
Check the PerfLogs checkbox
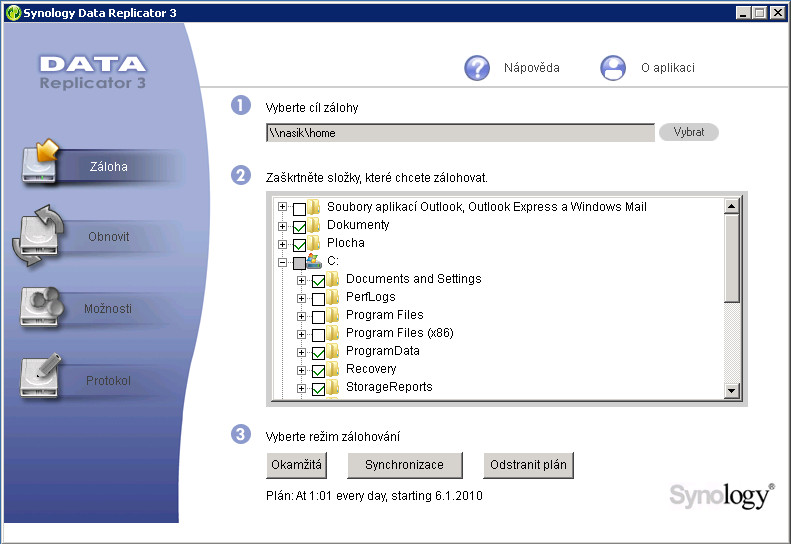pyautogui.click(x=318, y=299)
